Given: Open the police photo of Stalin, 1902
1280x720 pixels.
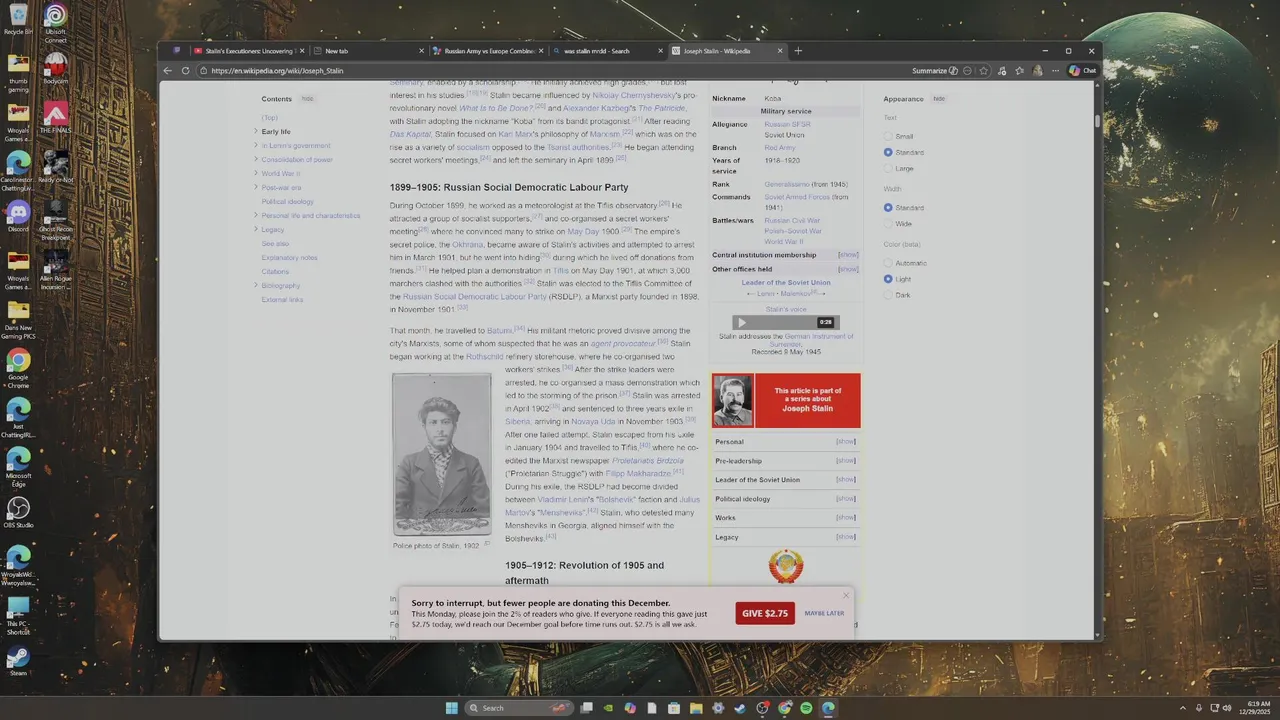Looking at the screenshot, I should [441, 455].
